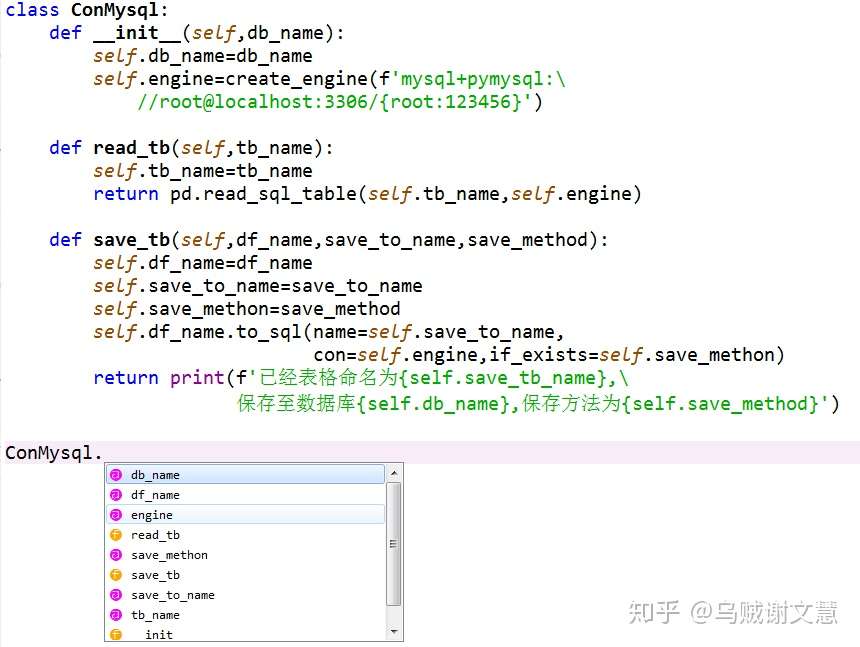Choose save_methon attribute suggestion

[245, 555]
